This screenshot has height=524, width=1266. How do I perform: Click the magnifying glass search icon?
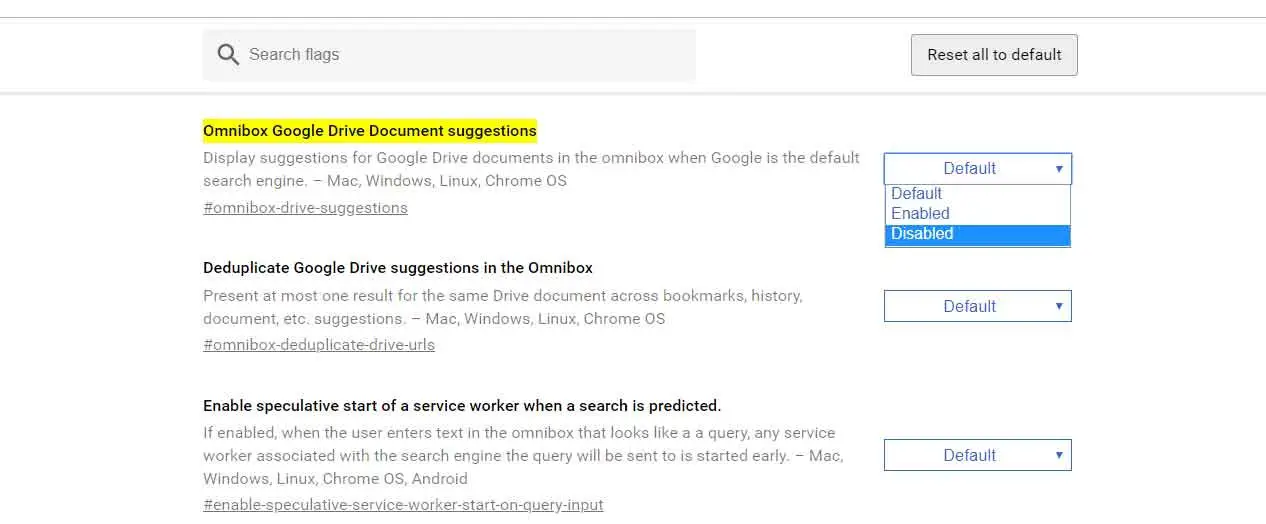click(228, 55)
